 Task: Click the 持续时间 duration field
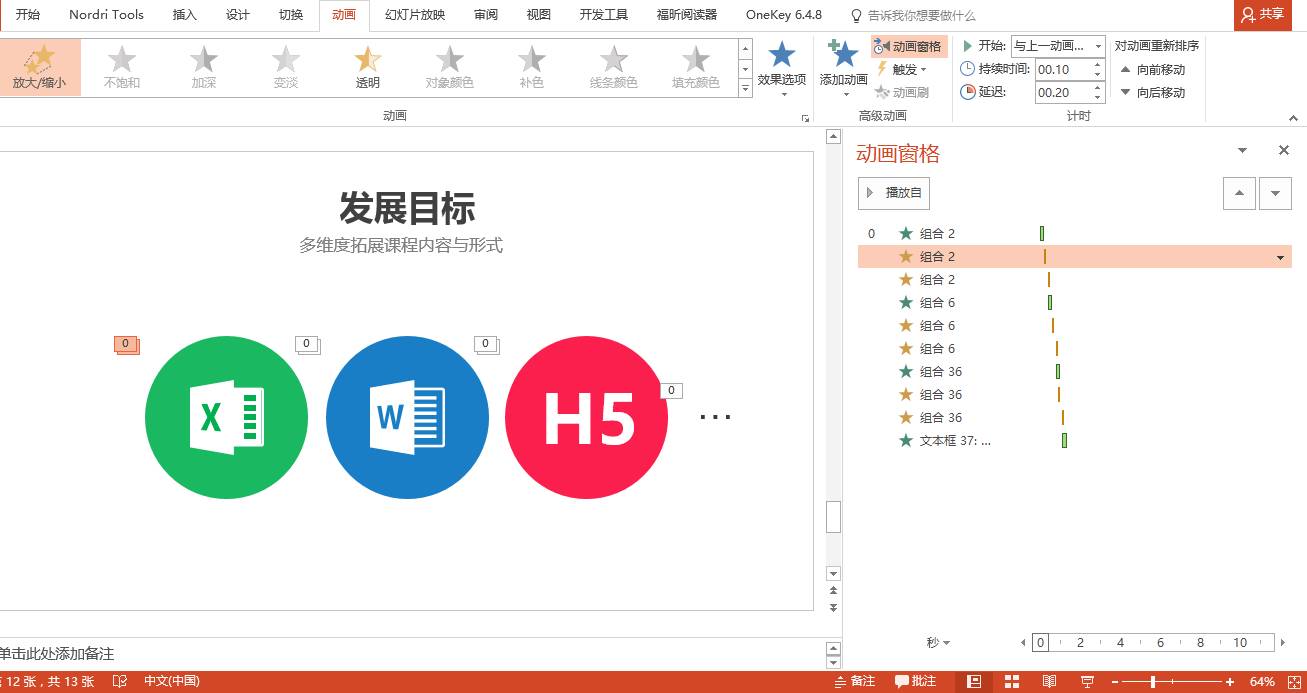click(x=1063, y=69)
